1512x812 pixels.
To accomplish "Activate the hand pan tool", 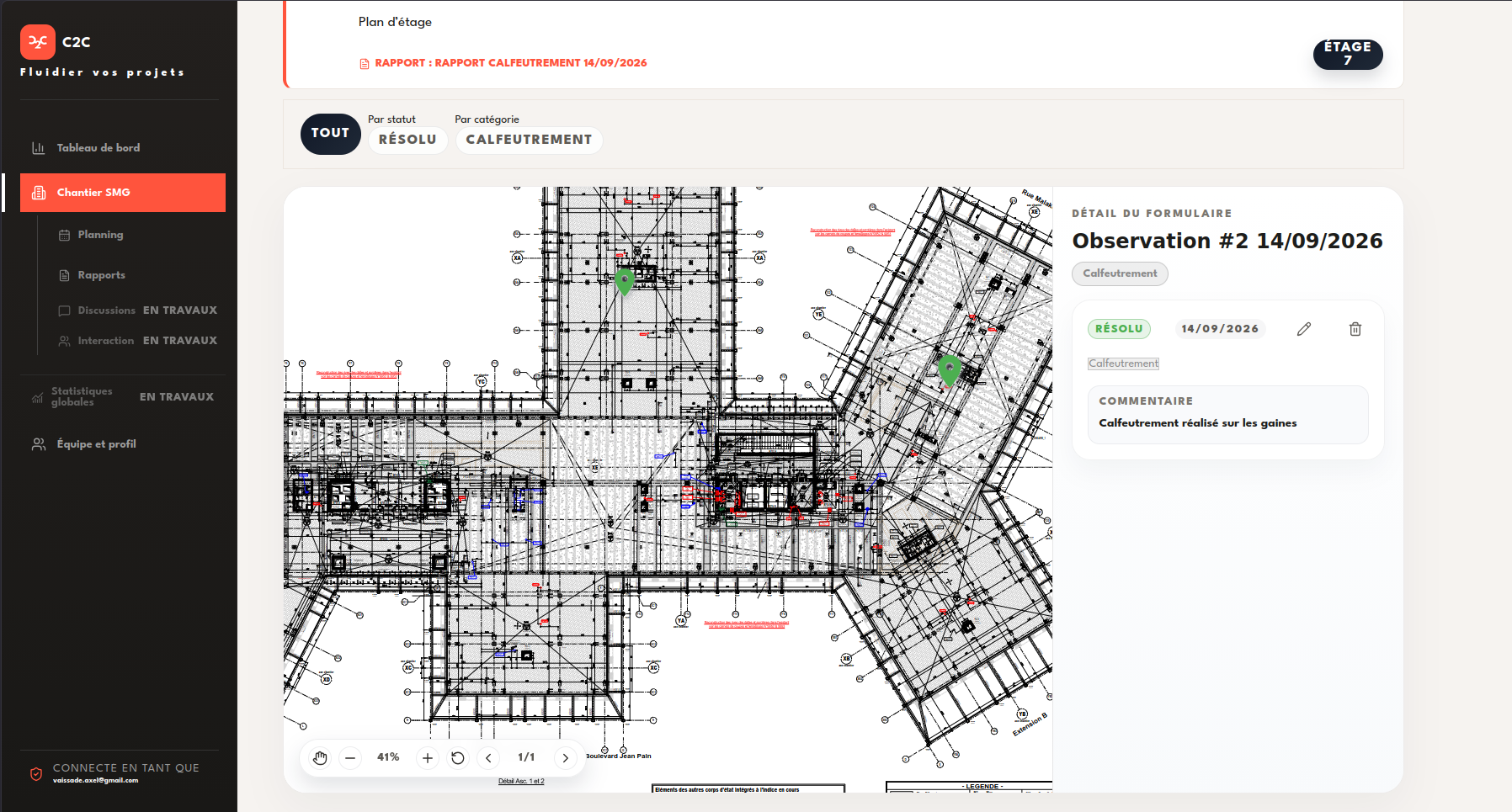I will 320,758.
